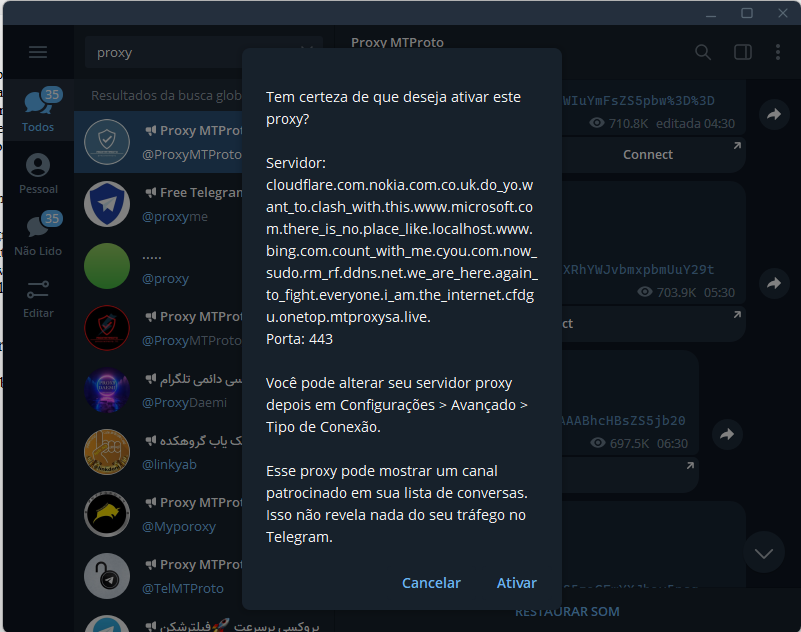
Task: Forward message with 703.9K views
Action: [774, 283]
